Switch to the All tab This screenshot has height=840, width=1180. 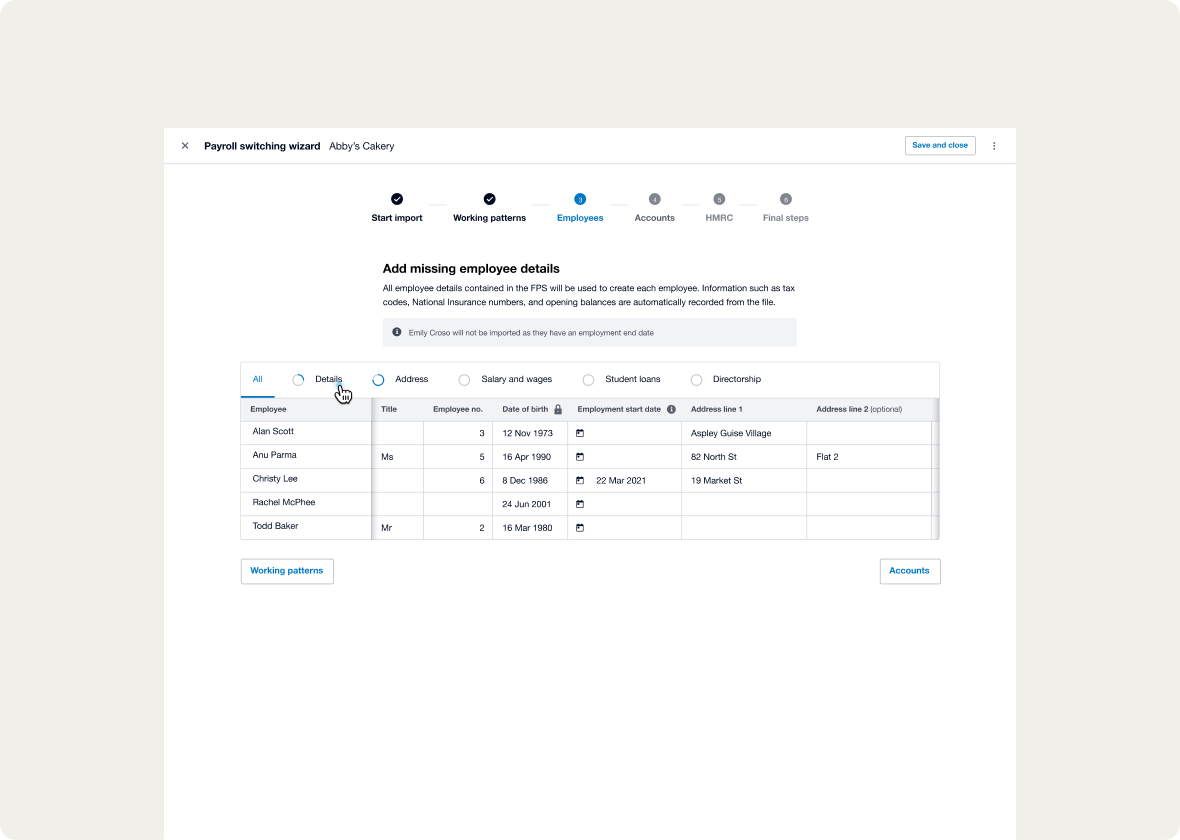click(x=258, y=380)
